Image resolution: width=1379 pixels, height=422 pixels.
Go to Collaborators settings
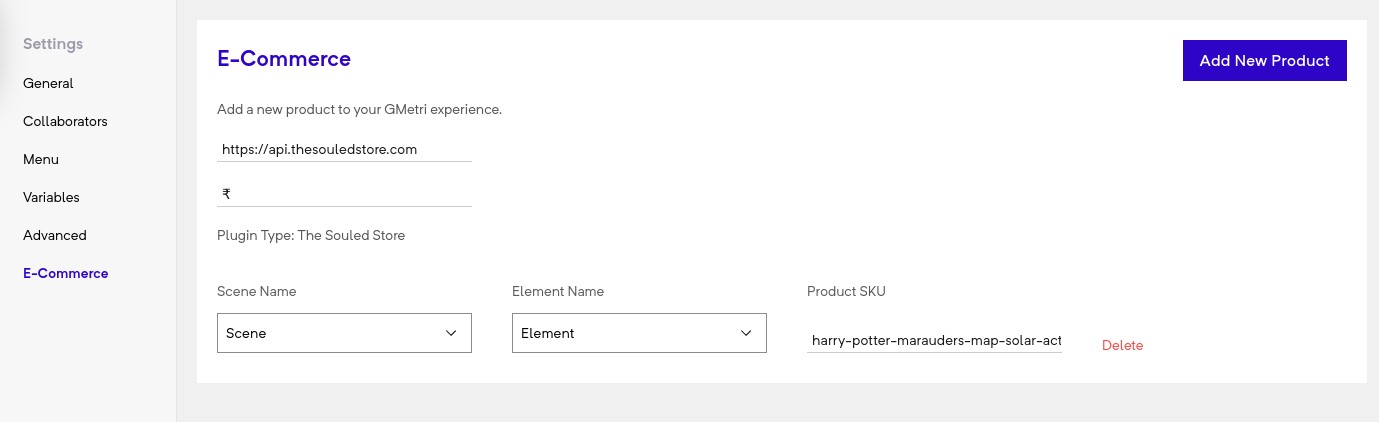click(65, 121)
